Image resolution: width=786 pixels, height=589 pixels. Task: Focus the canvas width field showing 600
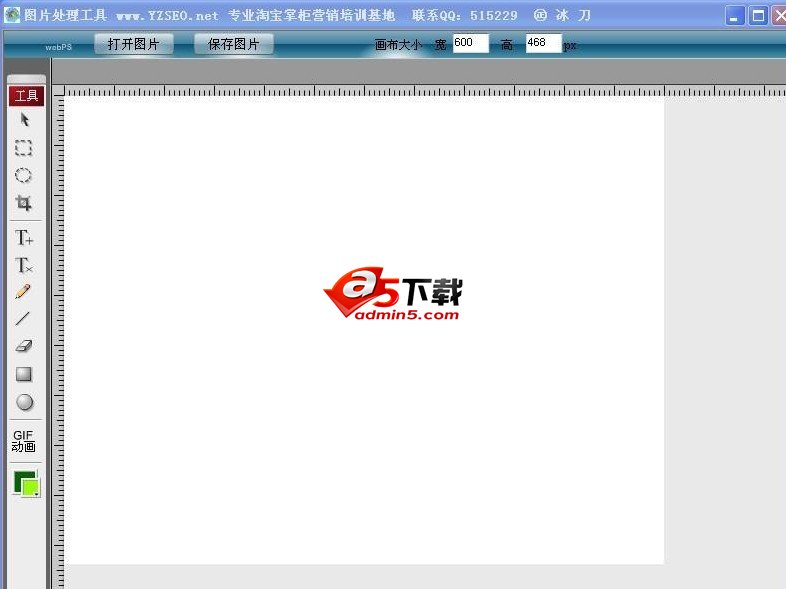click(470, 43)
